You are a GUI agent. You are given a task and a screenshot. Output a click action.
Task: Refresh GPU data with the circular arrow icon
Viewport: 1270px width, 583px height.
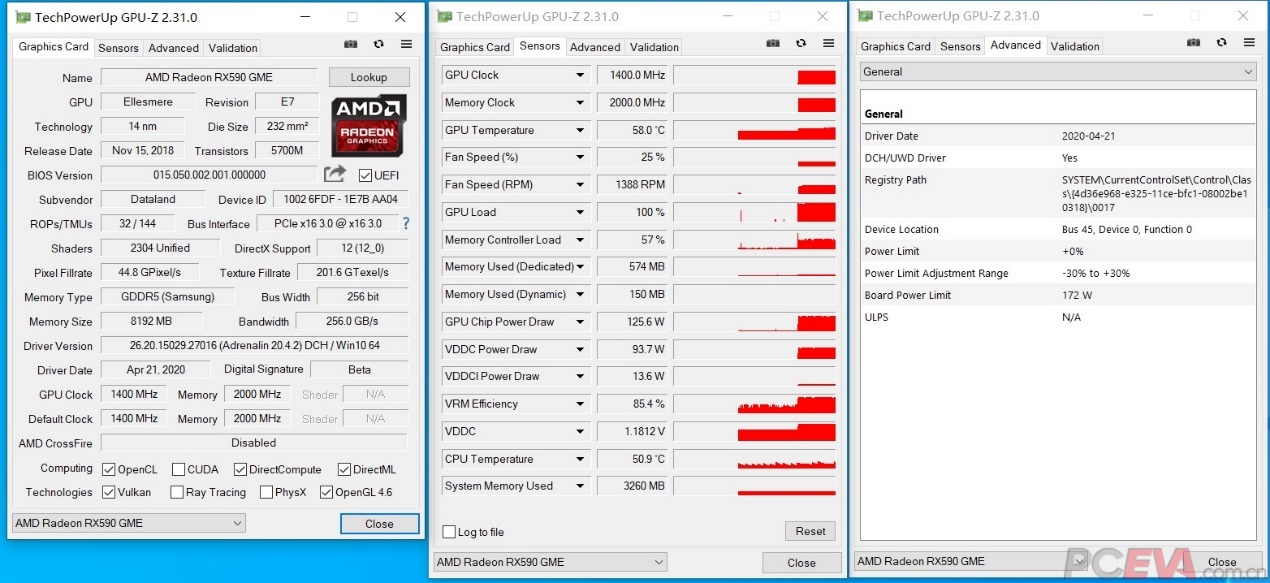(377, 44)
